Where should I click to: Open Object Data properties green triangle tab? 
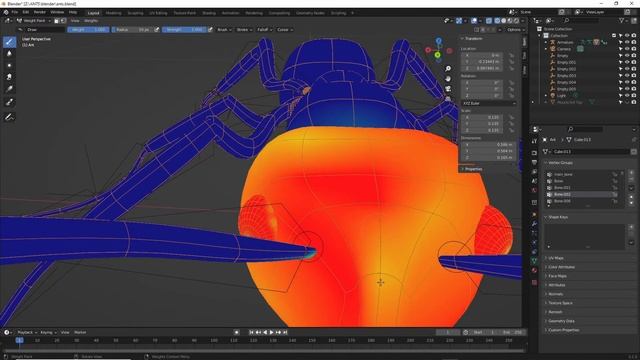(x=534, y=261)
